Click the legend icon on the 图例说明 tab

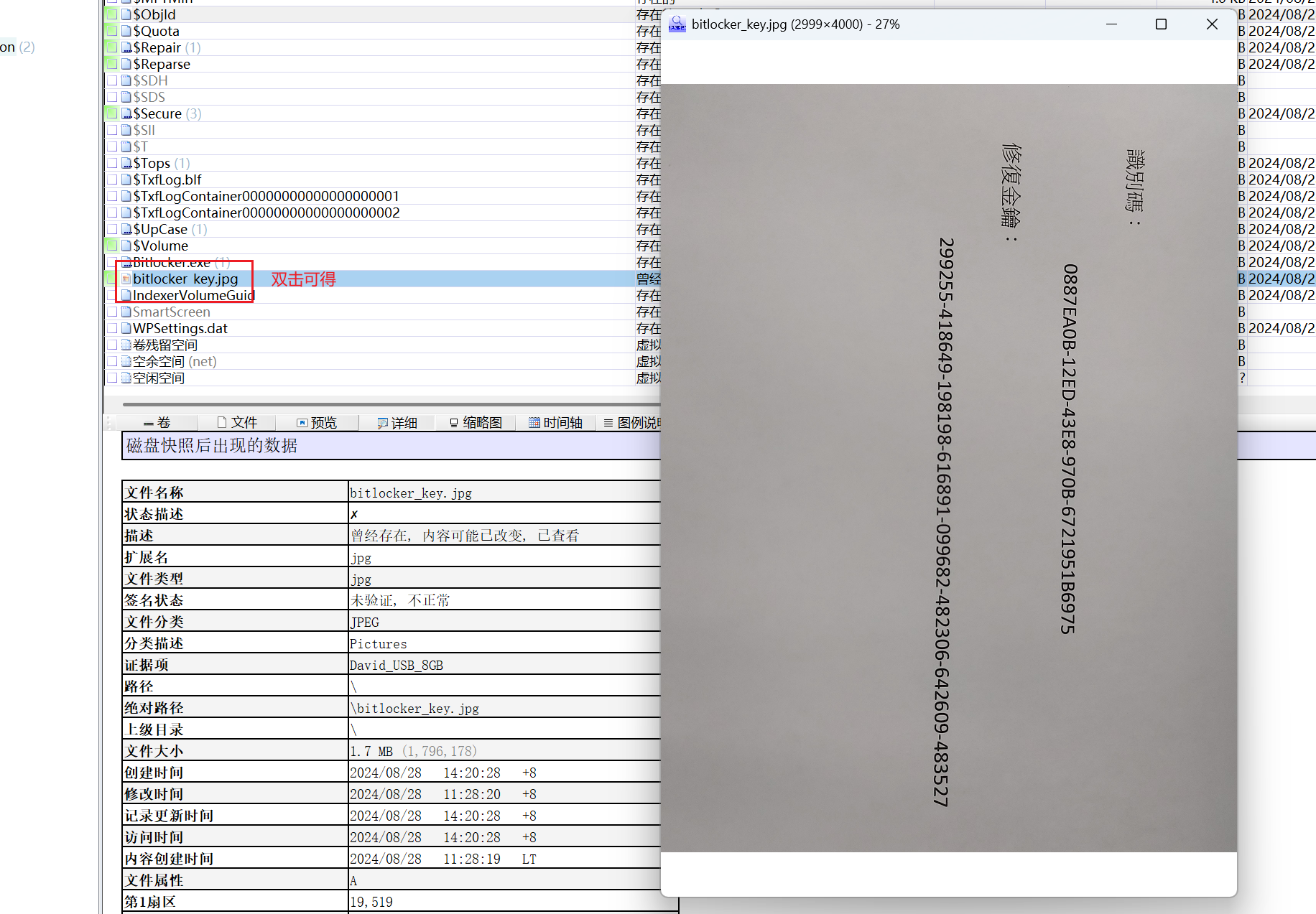607,422
